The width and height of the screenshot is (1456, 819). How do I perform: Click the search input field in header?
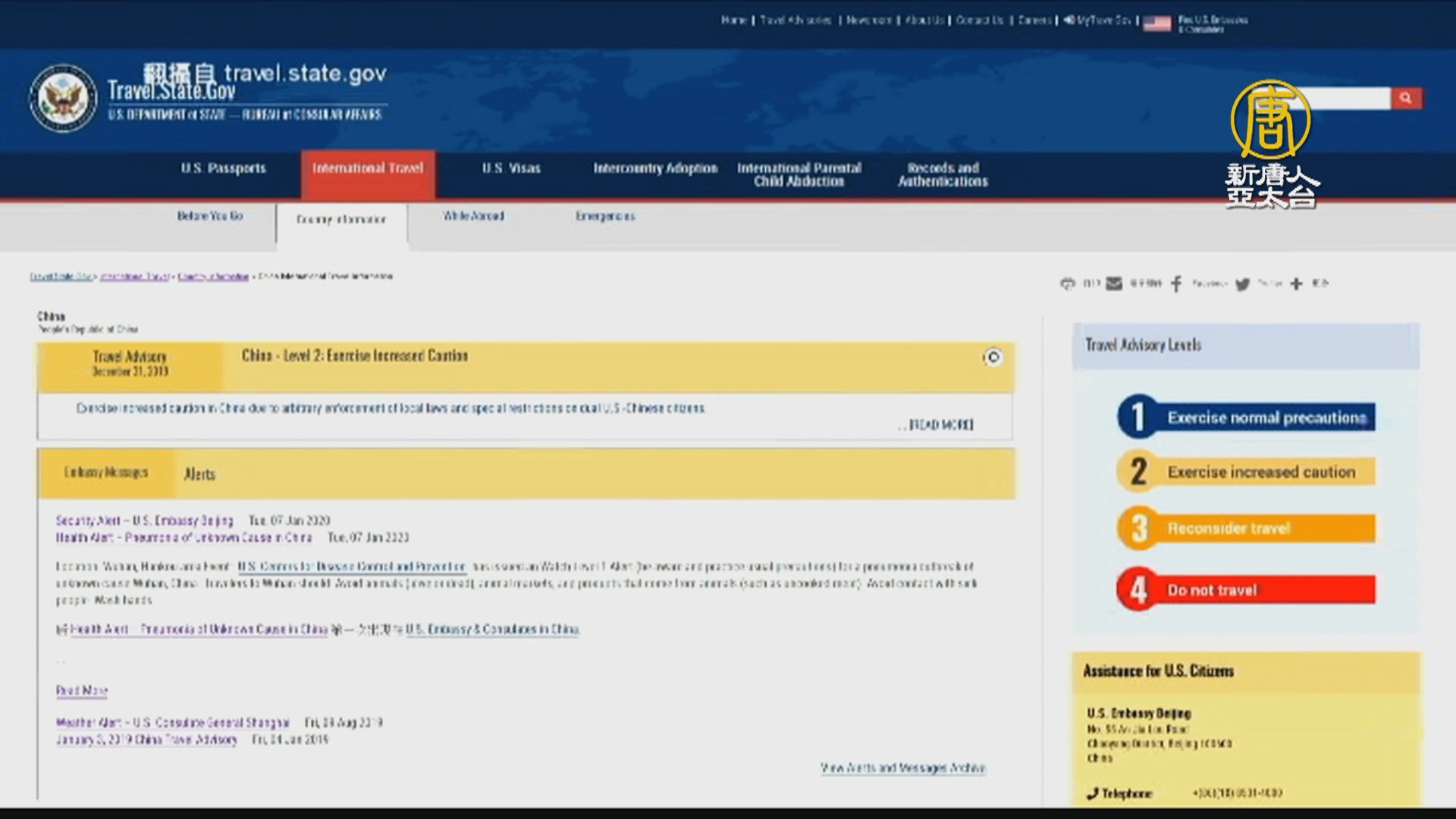pos(1350,98)
